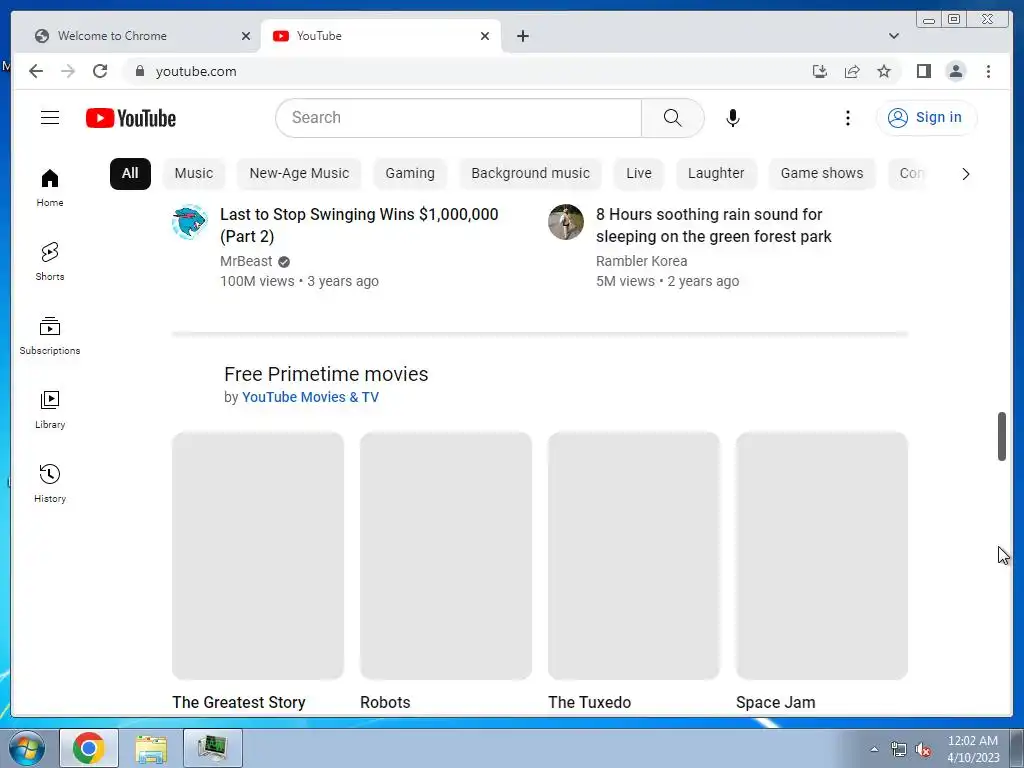Image resolution: width=1024 pixels, height=768 pixels.
Task: Click the Robots movie thumbnail
Action: (x=445, y=556)
